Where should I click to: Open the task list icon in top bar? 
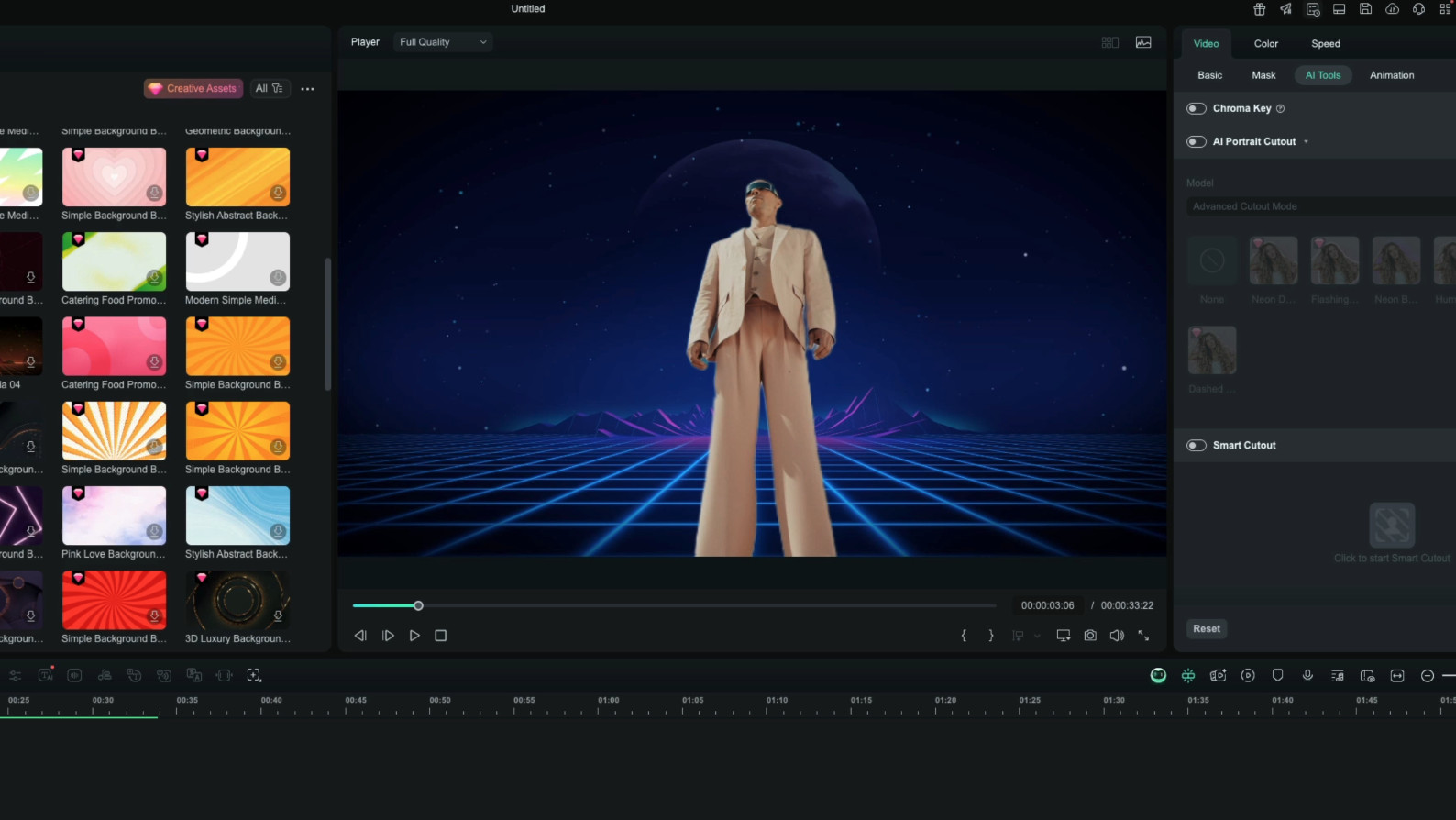(1313, 9)
